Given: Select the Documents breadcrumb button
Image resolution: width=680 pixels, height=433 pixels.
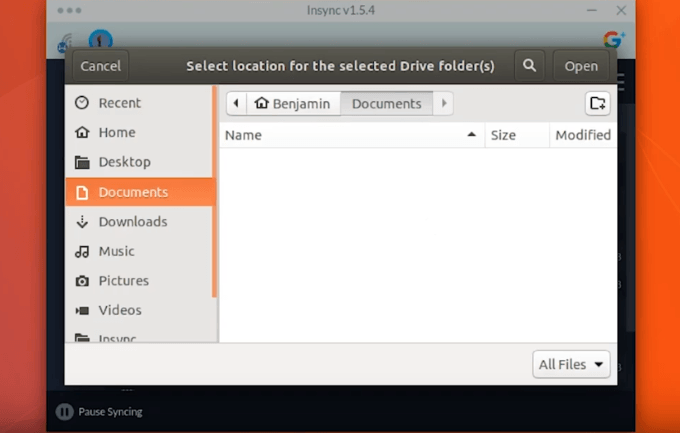Looking at the screenshot, I should (x=386, y=103).
